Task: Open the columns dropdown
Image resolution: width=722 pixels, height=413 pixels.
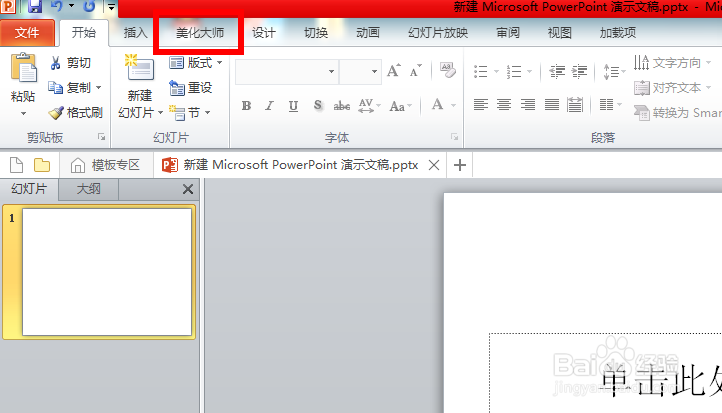Action: click(x=610, y=105)
